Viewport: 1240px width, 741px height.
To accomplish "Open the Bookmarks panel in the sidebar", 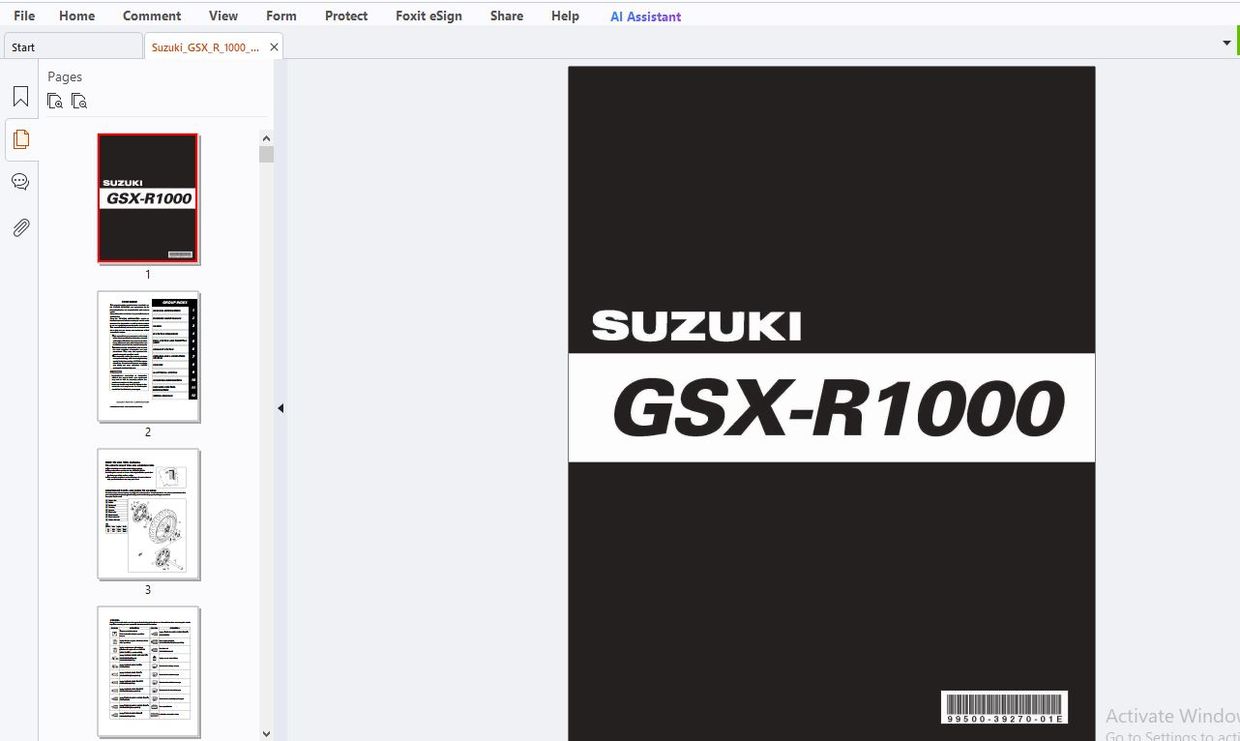I will point(20,95).
